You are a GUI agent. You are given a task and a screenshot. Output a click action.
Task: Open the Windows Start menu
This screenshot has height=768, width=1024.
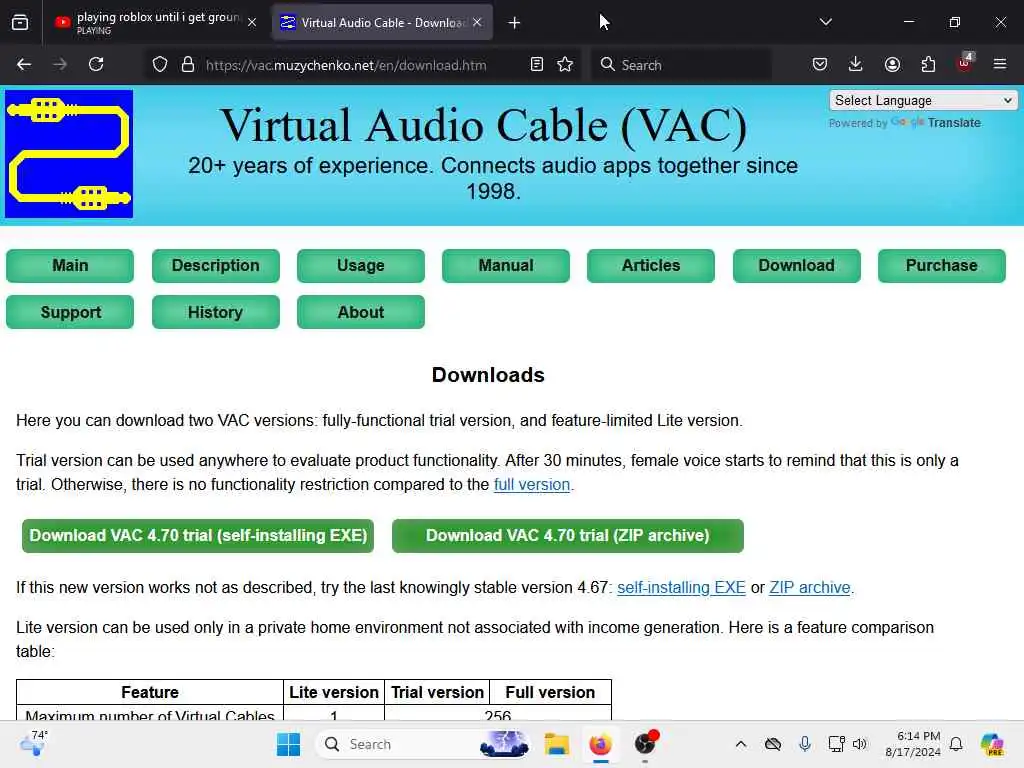coord(288,744)
